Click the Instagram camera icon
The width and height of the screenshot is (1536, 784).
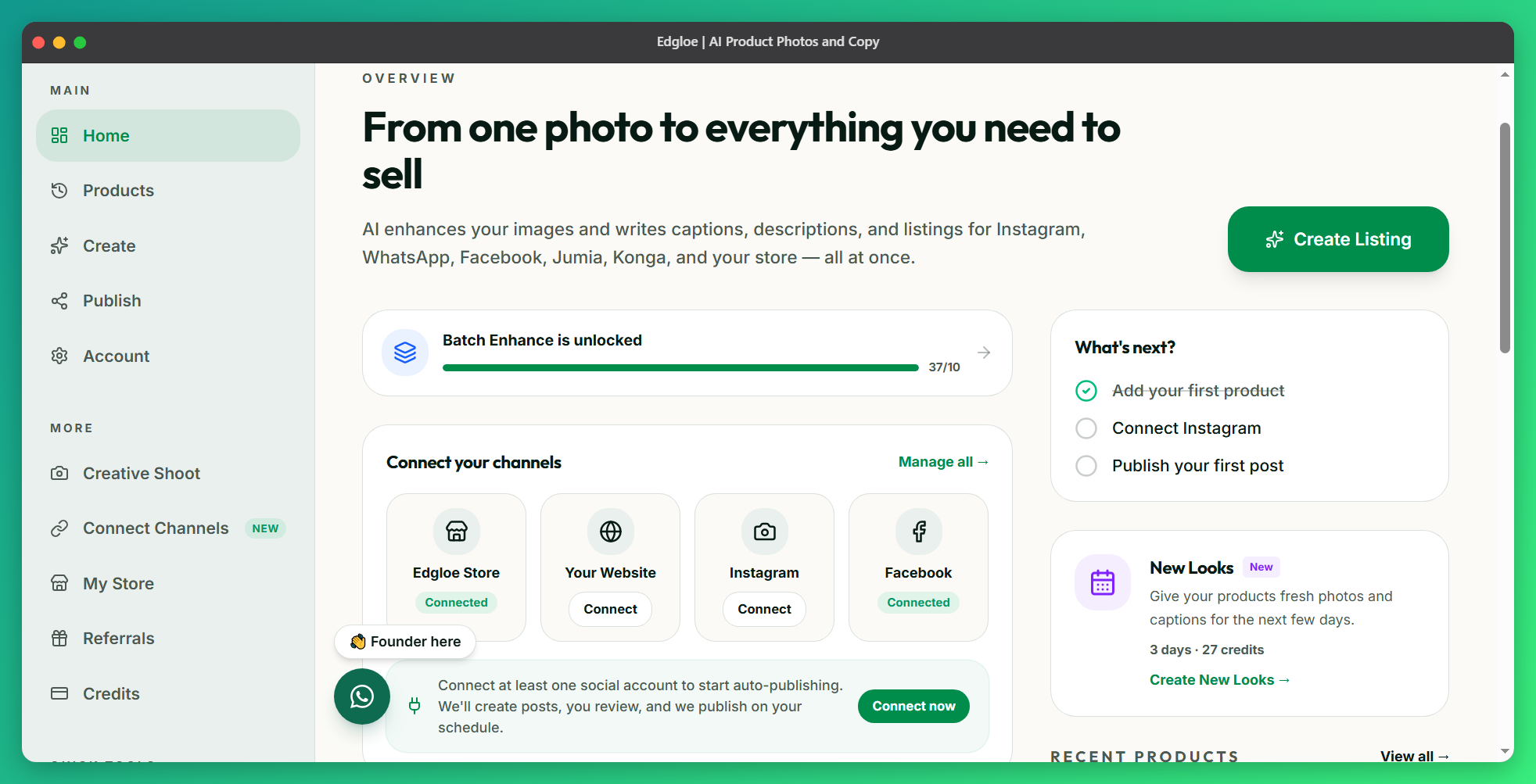764,532
